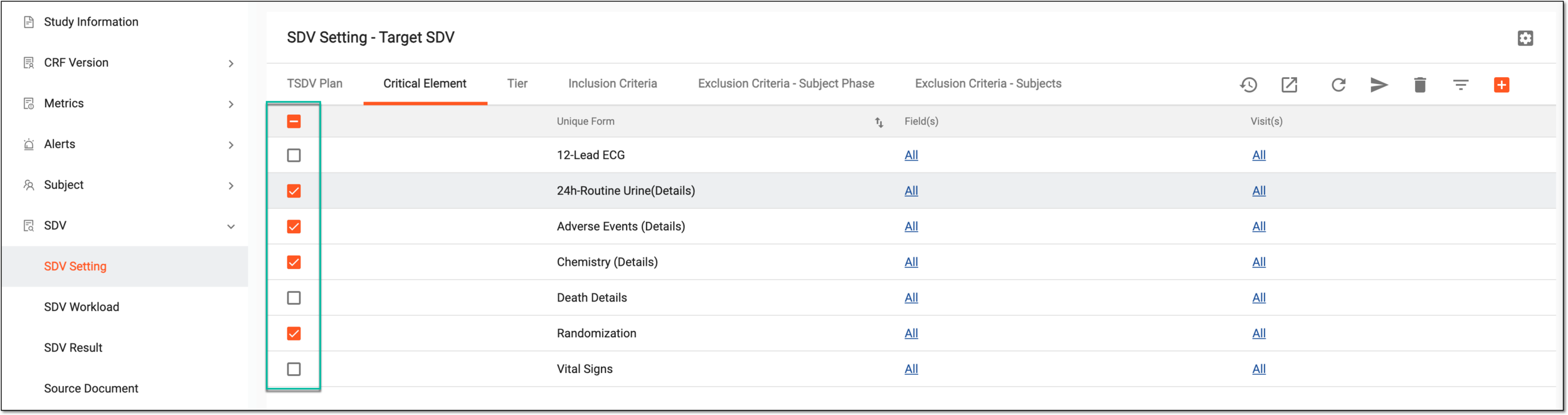This screenshot has width=1568, height=415.
Task: Toggle the header select-all checkbox
Action: (x=294, y=122)
